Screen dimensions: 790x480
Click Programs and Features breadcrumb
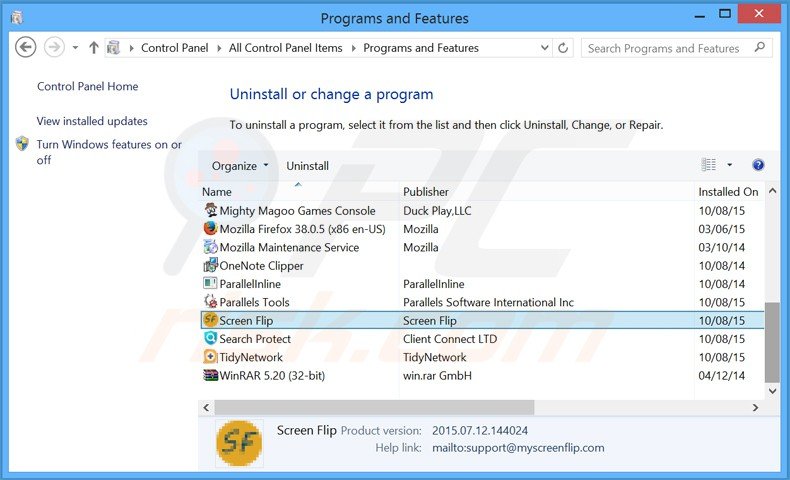[421, 48]
